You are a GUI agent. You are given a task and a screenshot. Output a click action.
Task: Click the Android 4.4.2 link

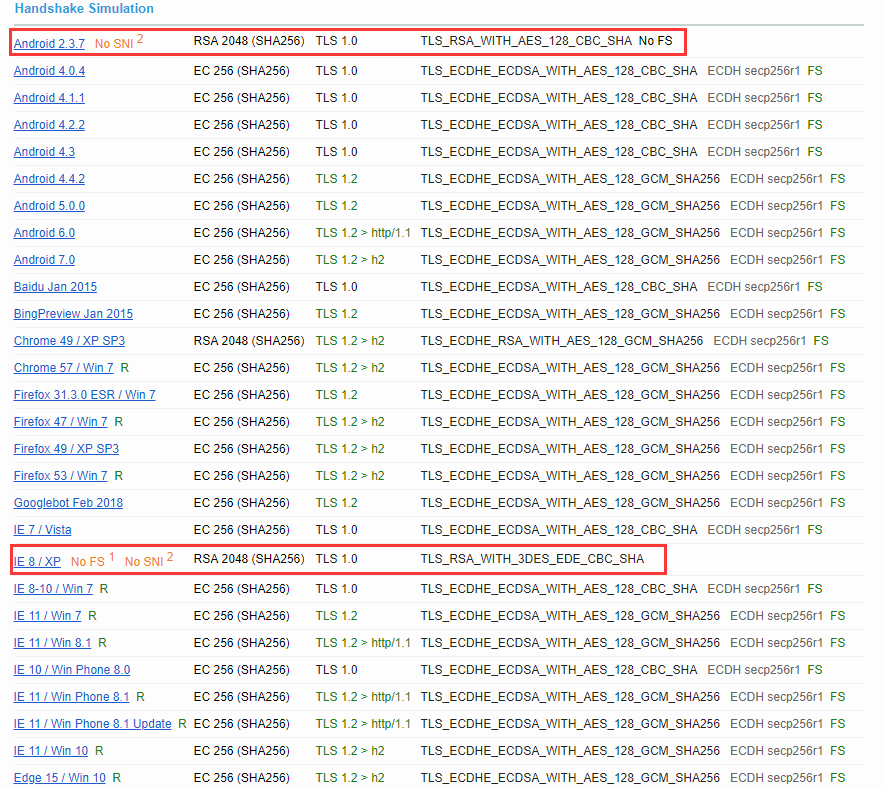50,179
